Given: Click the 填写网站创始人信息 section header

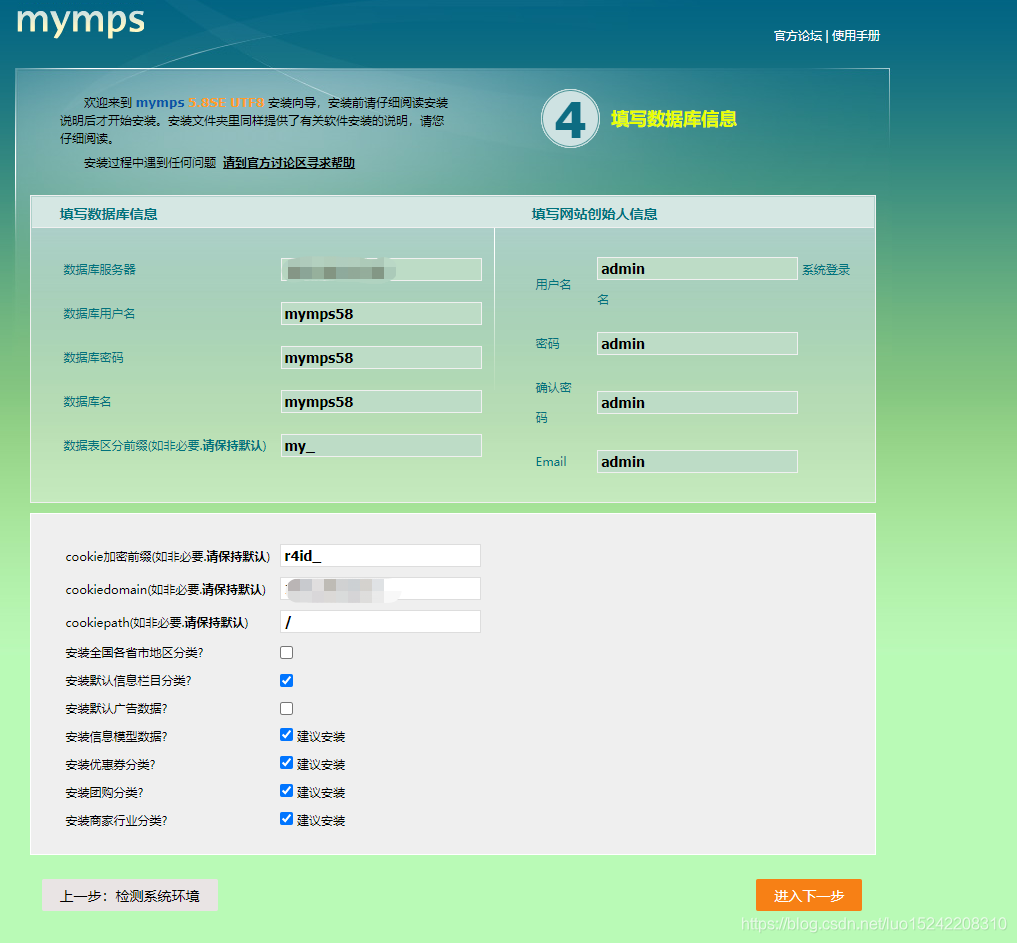Looking at the screenshot, I should point(594,214).
